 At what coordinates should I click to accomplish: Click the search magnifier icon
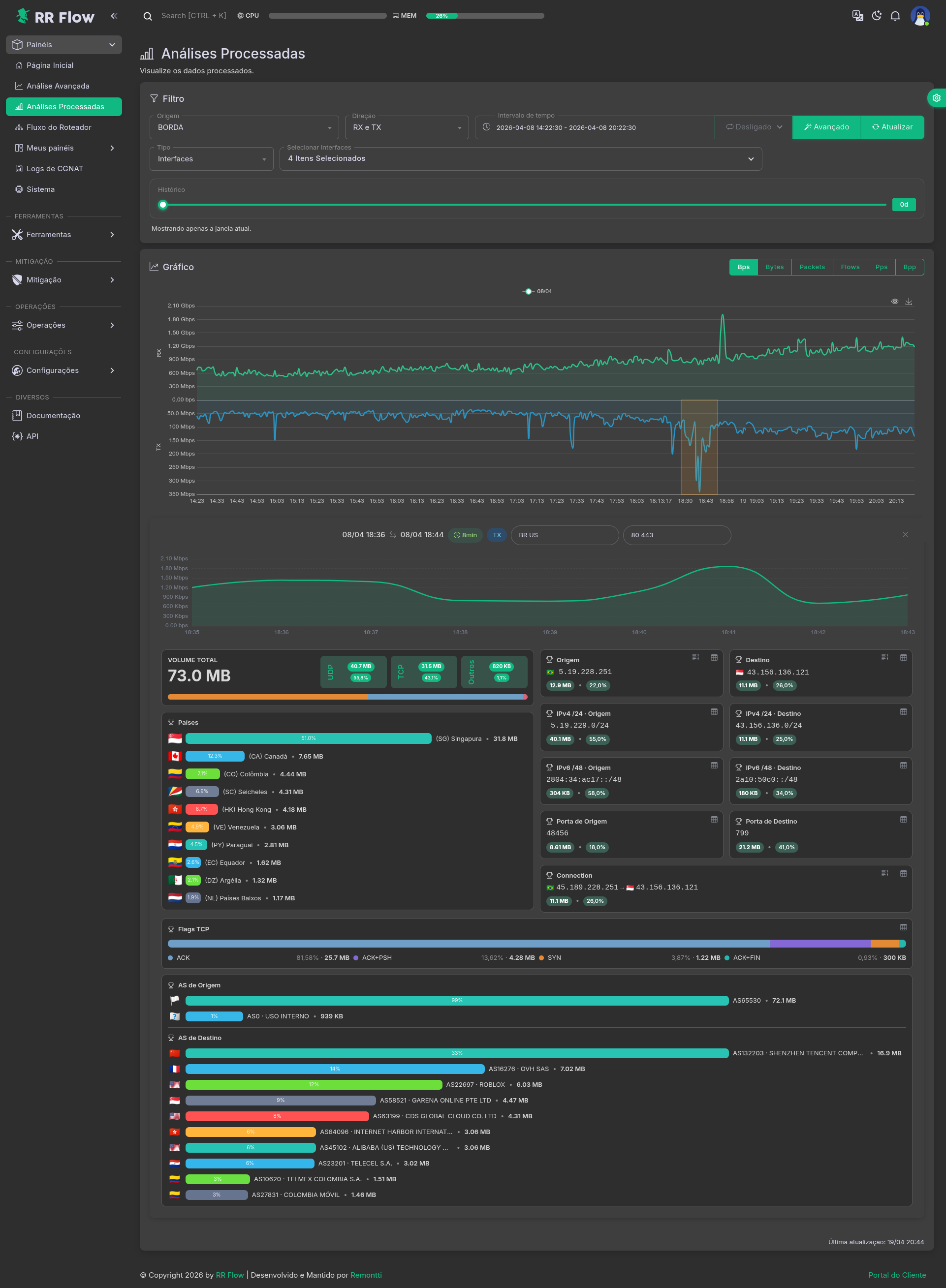(148, 16)
